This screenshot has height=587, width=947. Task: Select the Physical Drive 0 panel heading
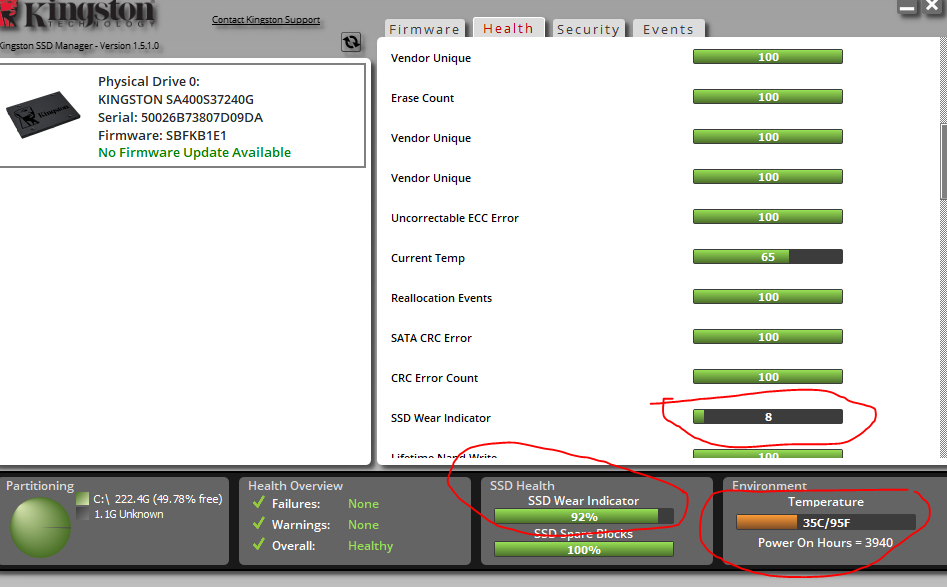click(x=149, y=82)
